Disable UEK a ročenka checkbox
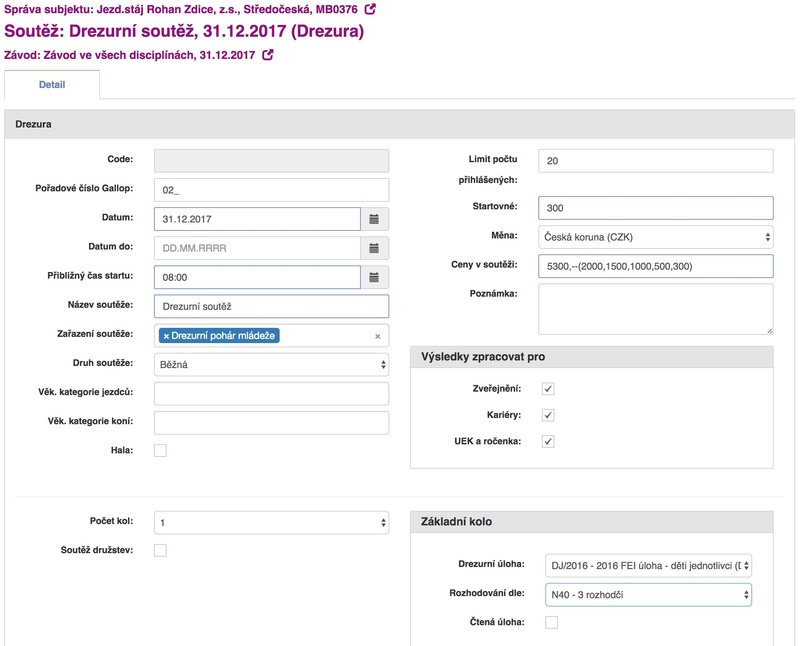 pos(548,441)
